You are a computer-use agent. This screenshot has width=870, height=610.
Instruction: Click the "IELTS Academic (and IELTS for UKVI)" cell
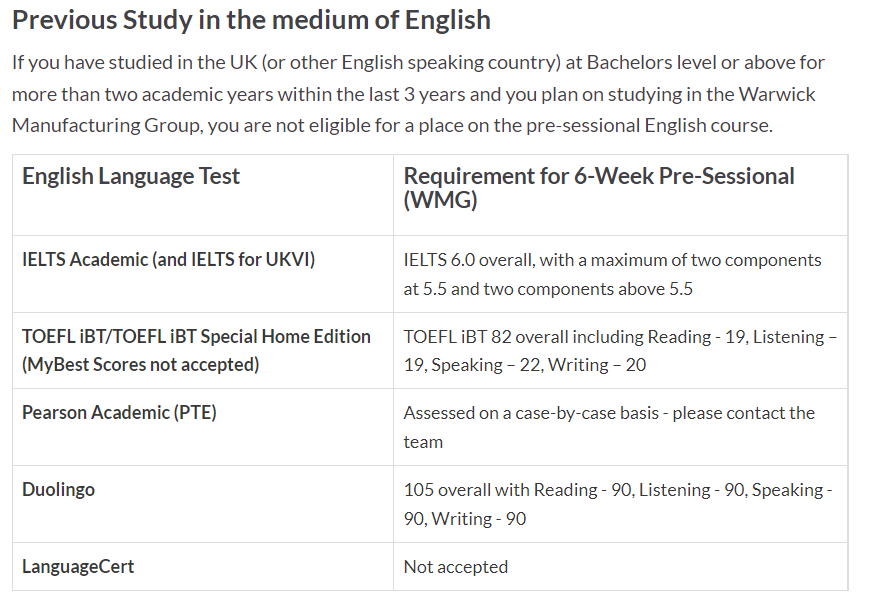168,260
